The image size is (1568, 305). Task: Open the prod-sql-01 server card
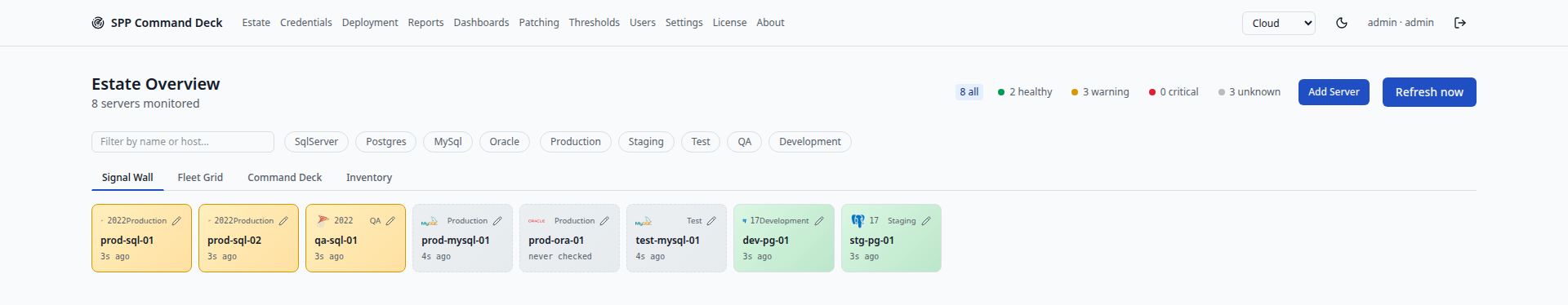pyautogui.click(x=141, y=238)
